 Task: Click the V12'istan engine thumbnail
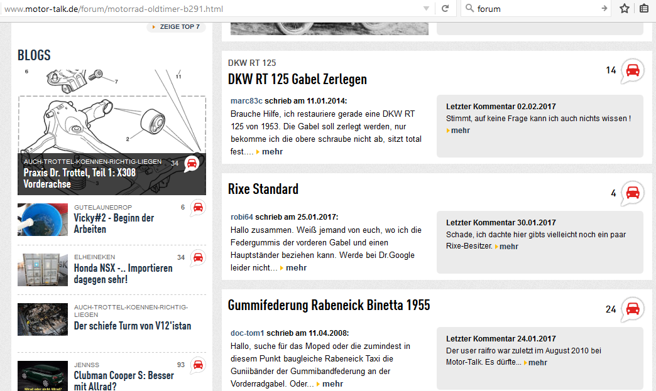(43, 319)
